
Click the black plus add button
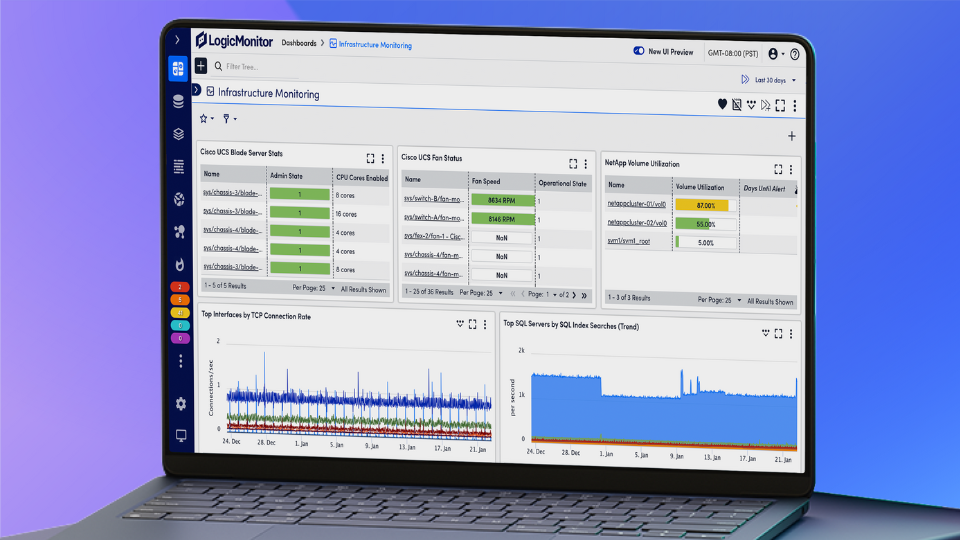click(x=201, y=66)
